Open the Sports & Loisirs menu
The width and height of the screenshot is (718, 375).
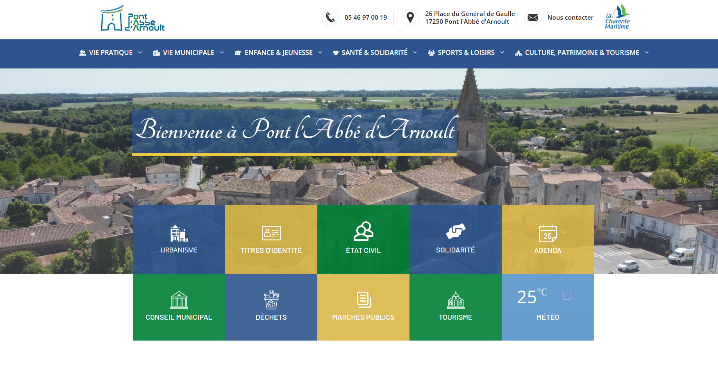466,53
